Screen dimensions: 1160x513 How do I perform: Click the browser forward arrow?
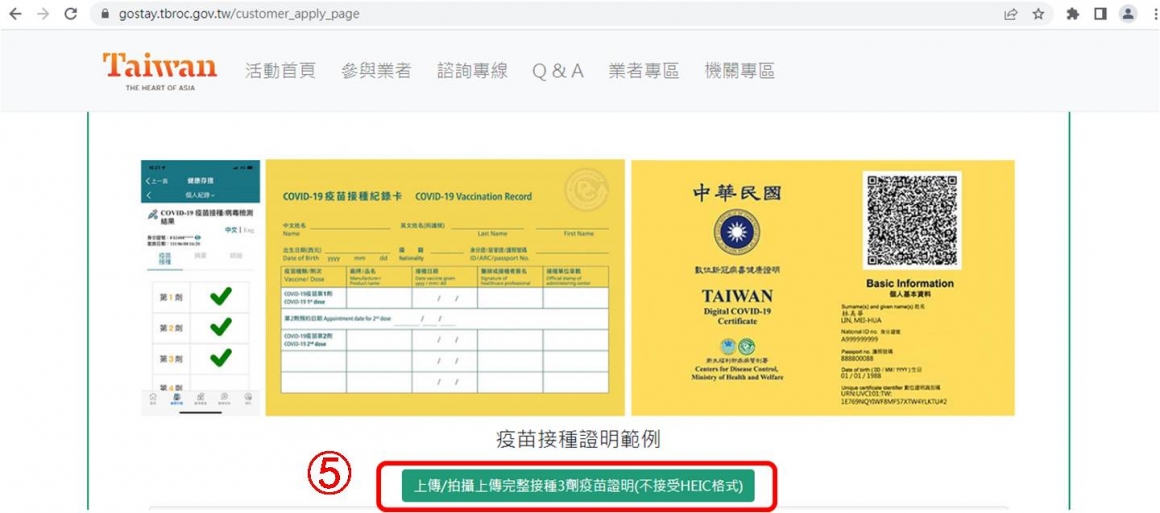coord(44,14)
